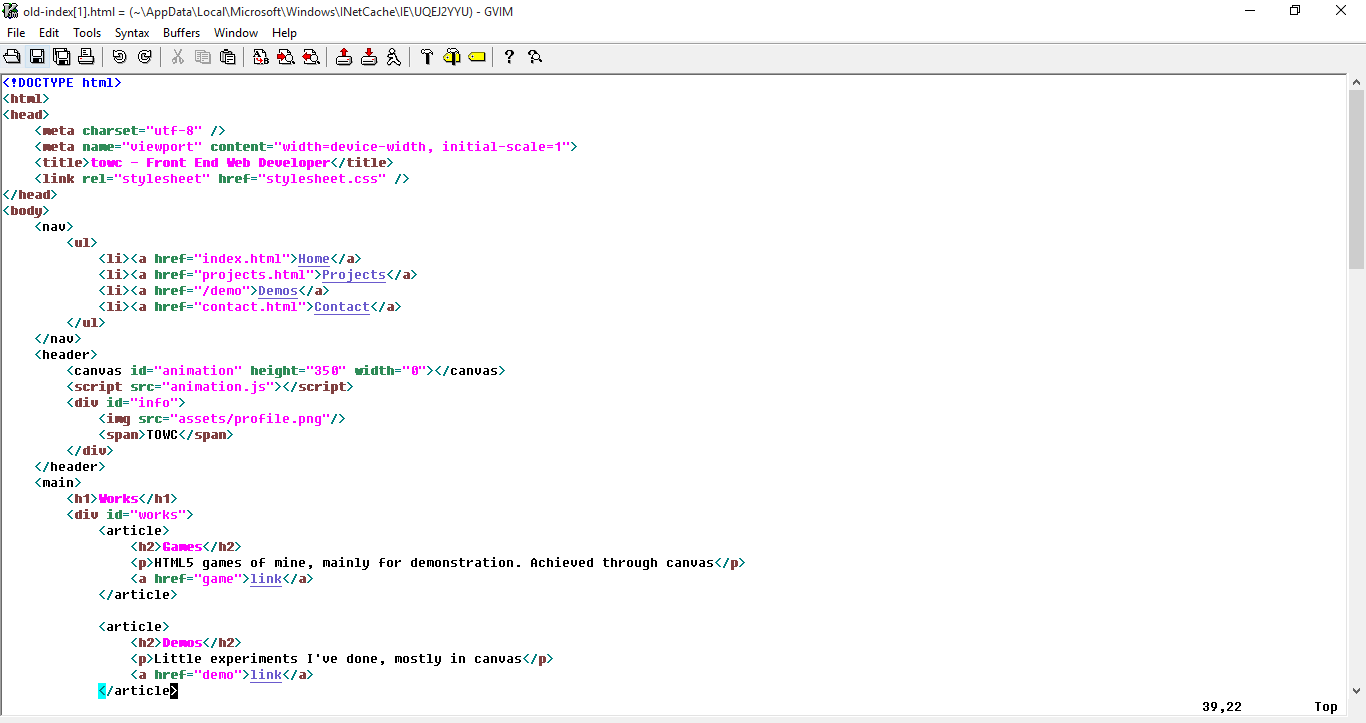This screenshot has width=1366, height=723.
Task: Print the buffer using the printer icon
Action: click(86, 57)
